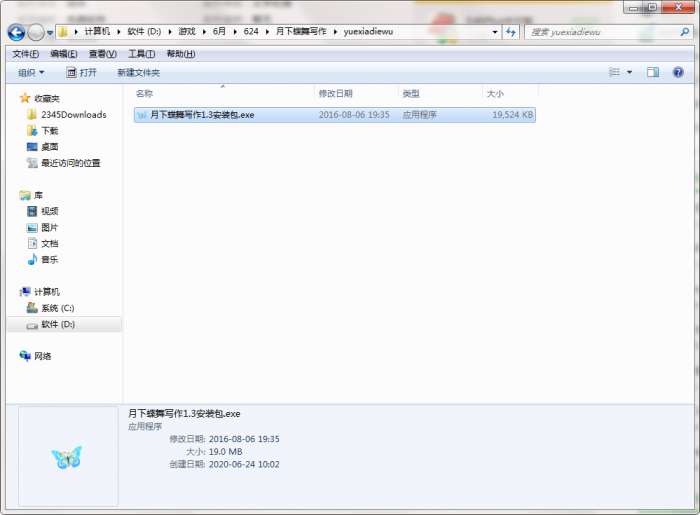This screenshot has height=515, width=700.
Task: Select 624 in the address breadcrumb
Action: pos(251,31)
